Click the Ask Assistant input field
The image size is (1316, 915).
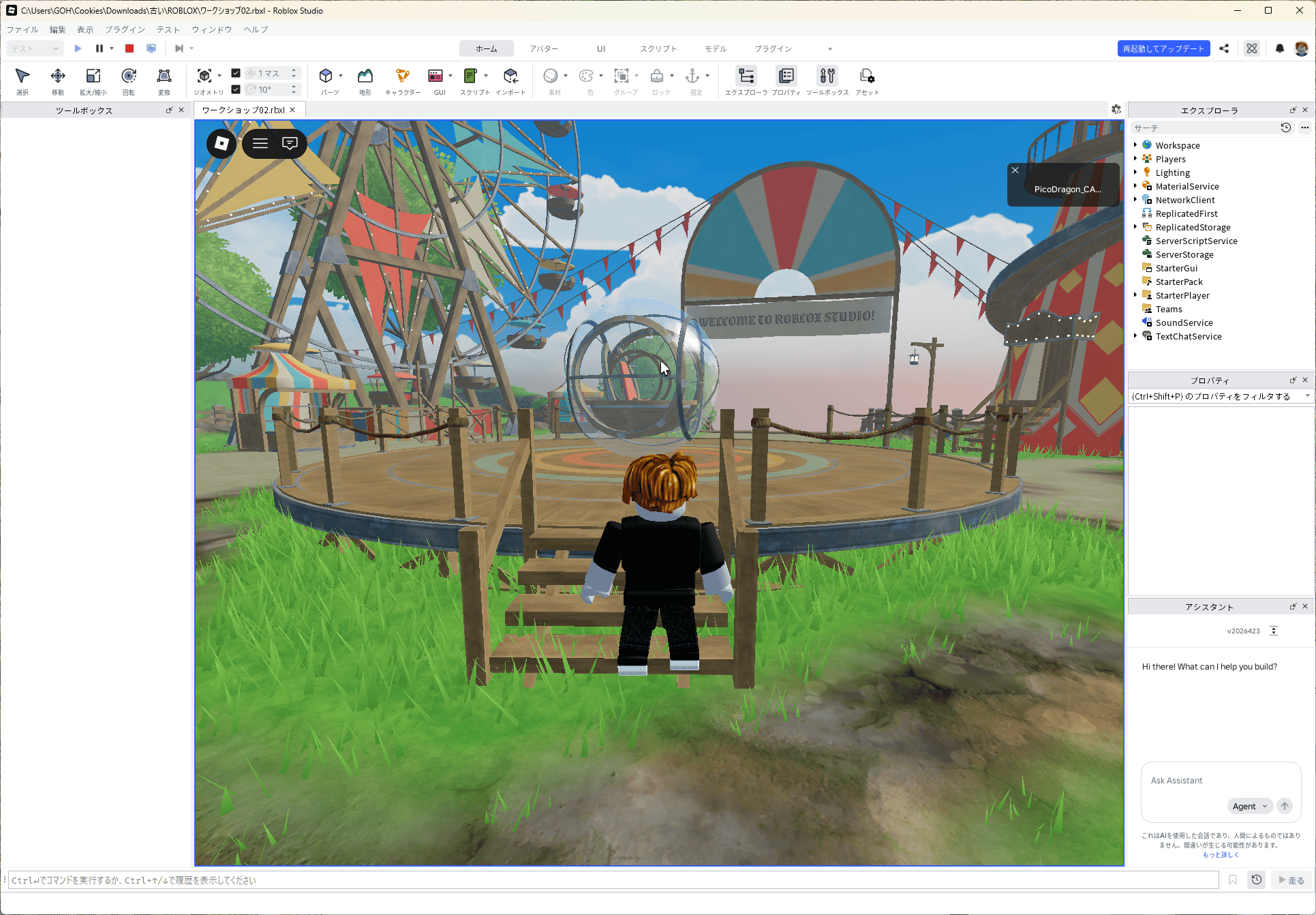(x=1221, y=780)
